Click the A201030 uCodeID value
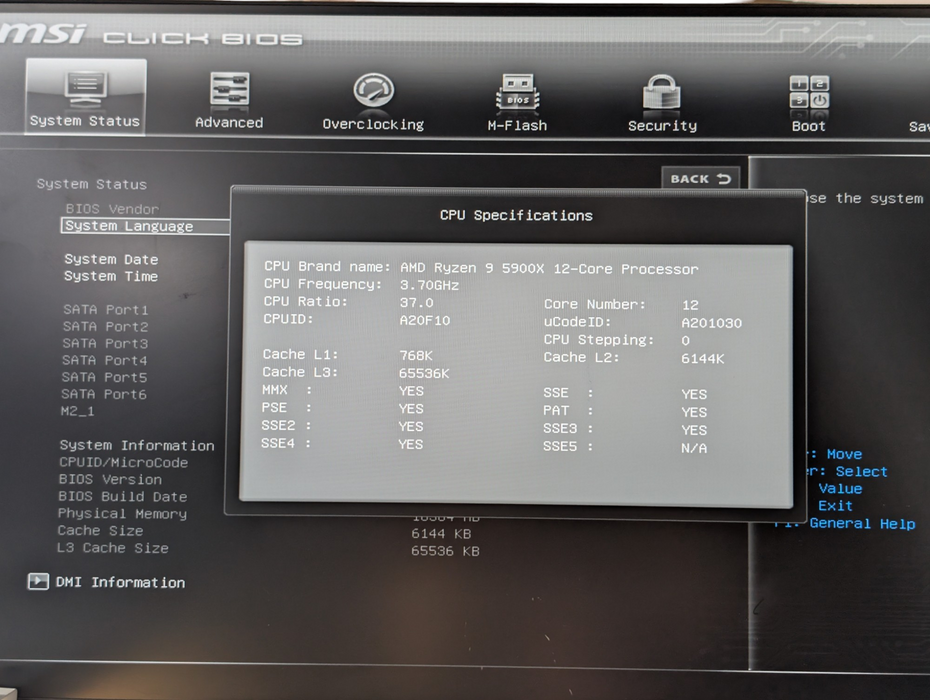 point(711,323)
